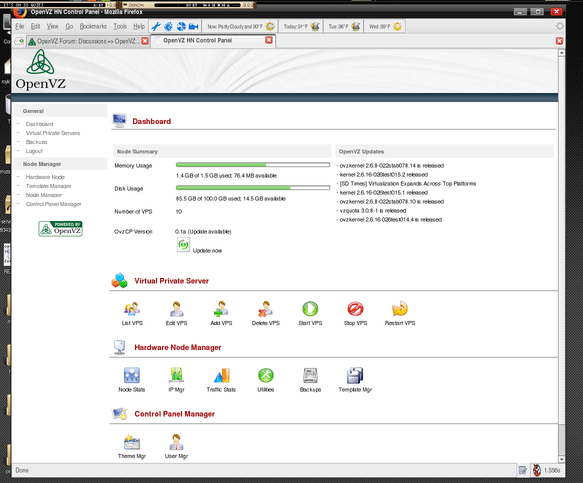Open the Help menu
This screenshot has height=483, width=583.
139,26
